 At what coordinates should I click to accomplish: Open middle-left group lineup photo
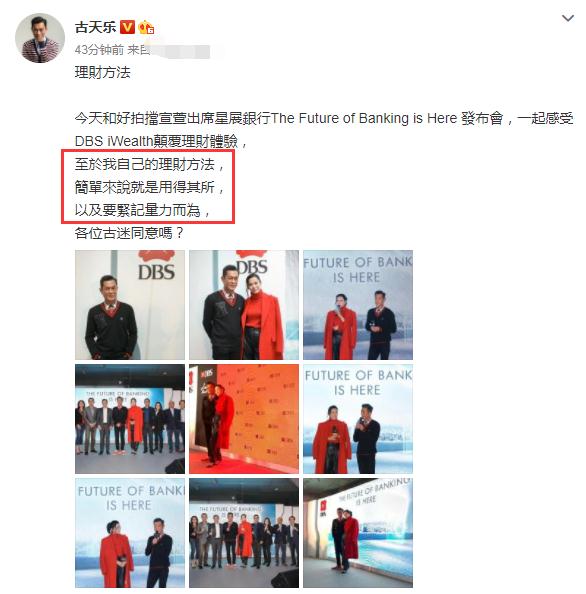[130, 419]
